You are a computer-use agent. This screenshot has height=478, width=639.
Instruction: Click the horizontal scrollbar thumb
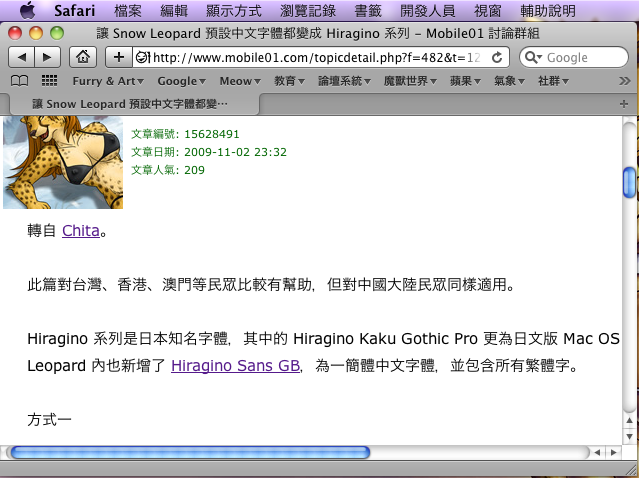tap(190, 452)
